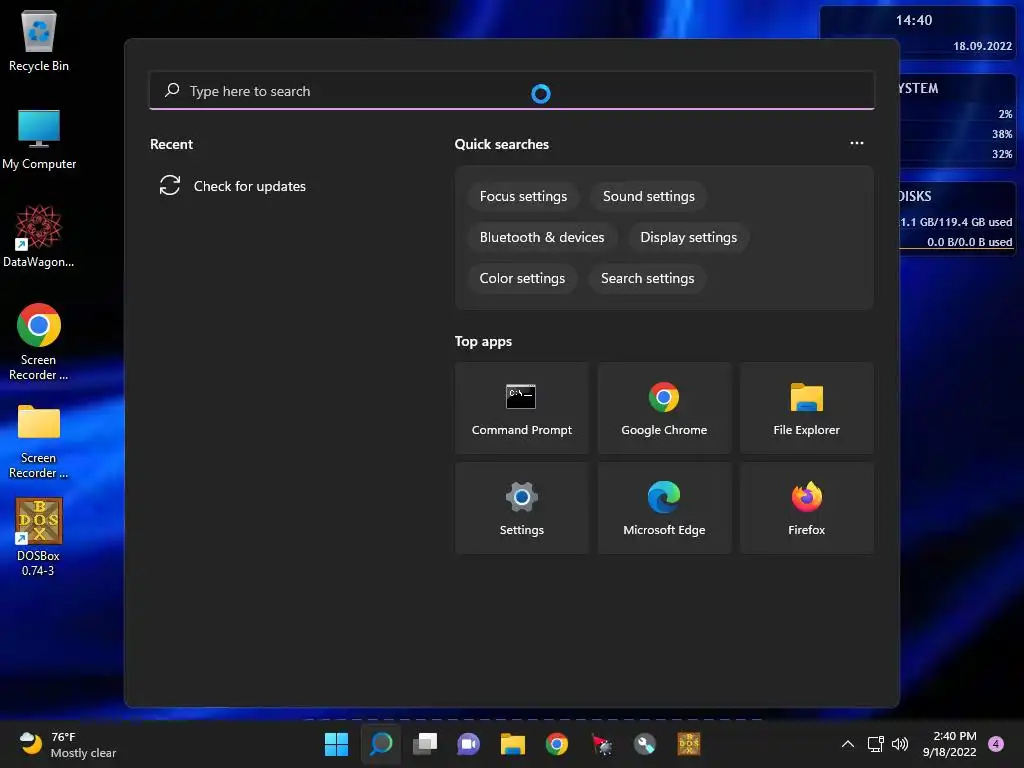Click the network tray icon

tap(875, 744)
